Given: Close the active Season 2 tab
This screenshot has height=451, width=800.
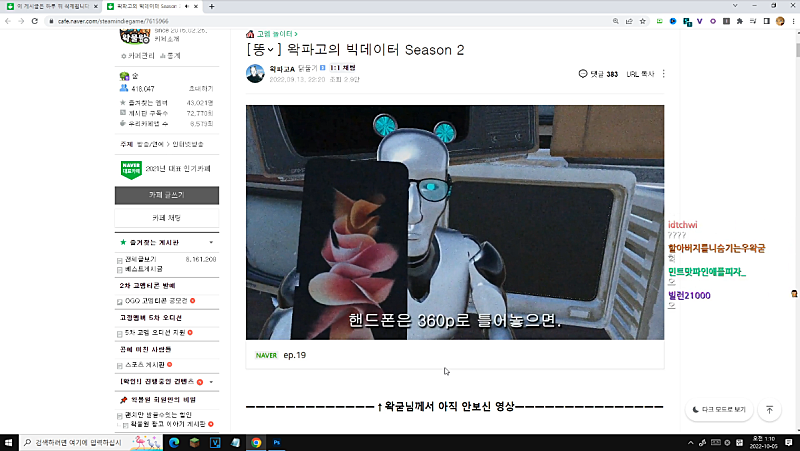Looking at the screenshot, I should (196, 6).
